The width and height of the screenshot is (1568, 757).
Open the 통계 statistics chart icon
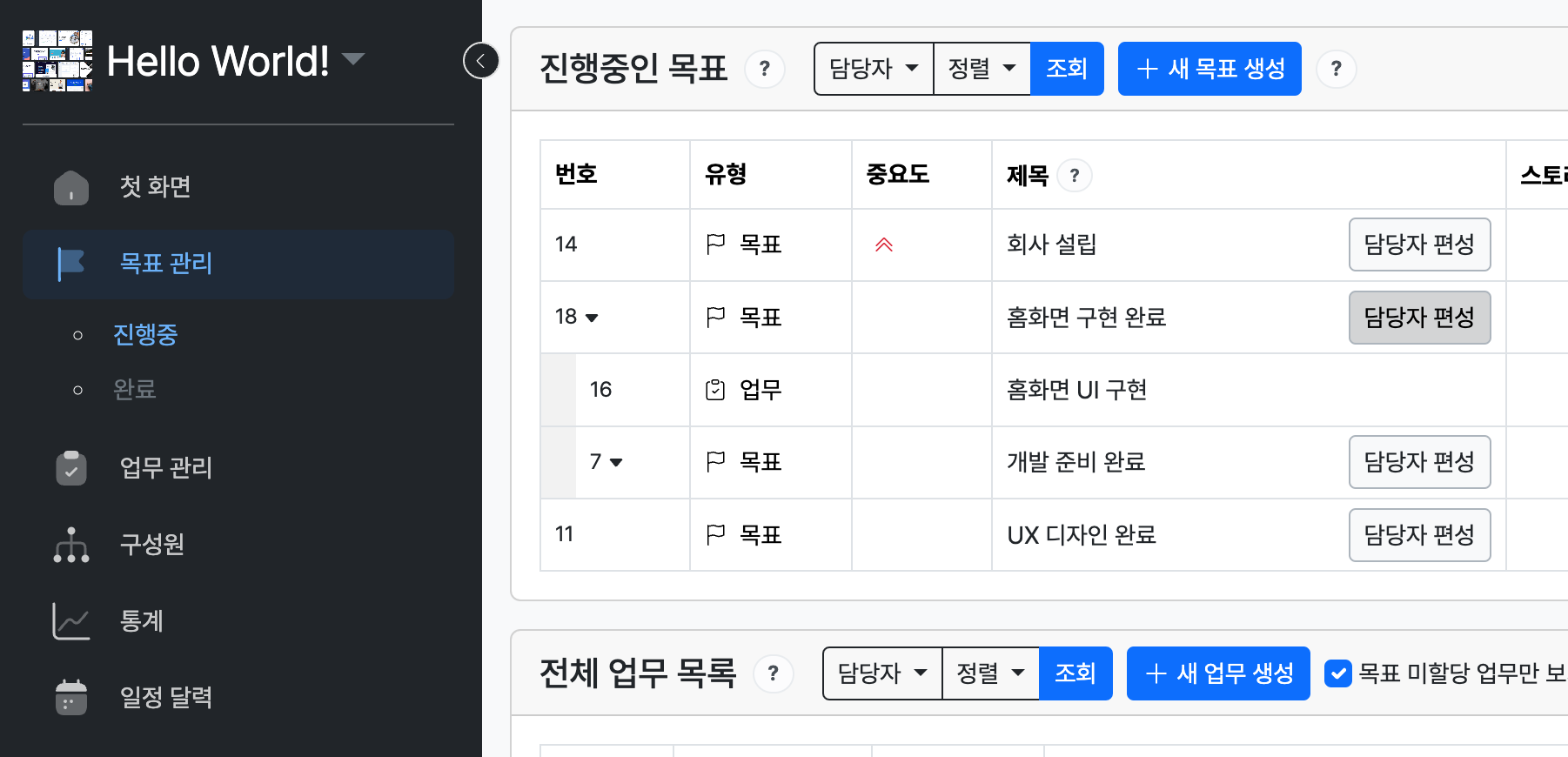pyautogui.click(x=71, y=621)
